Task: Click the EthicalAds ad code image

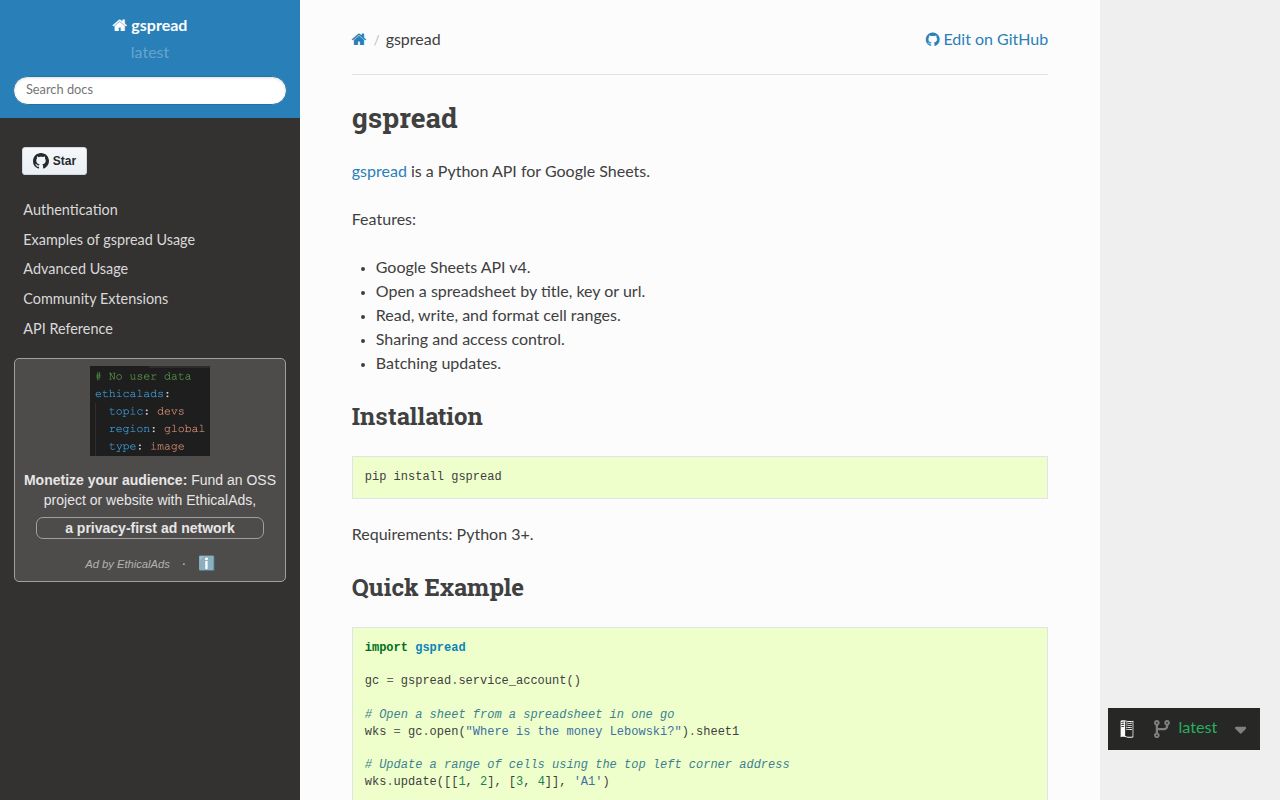Action: [x=150, y=411]
